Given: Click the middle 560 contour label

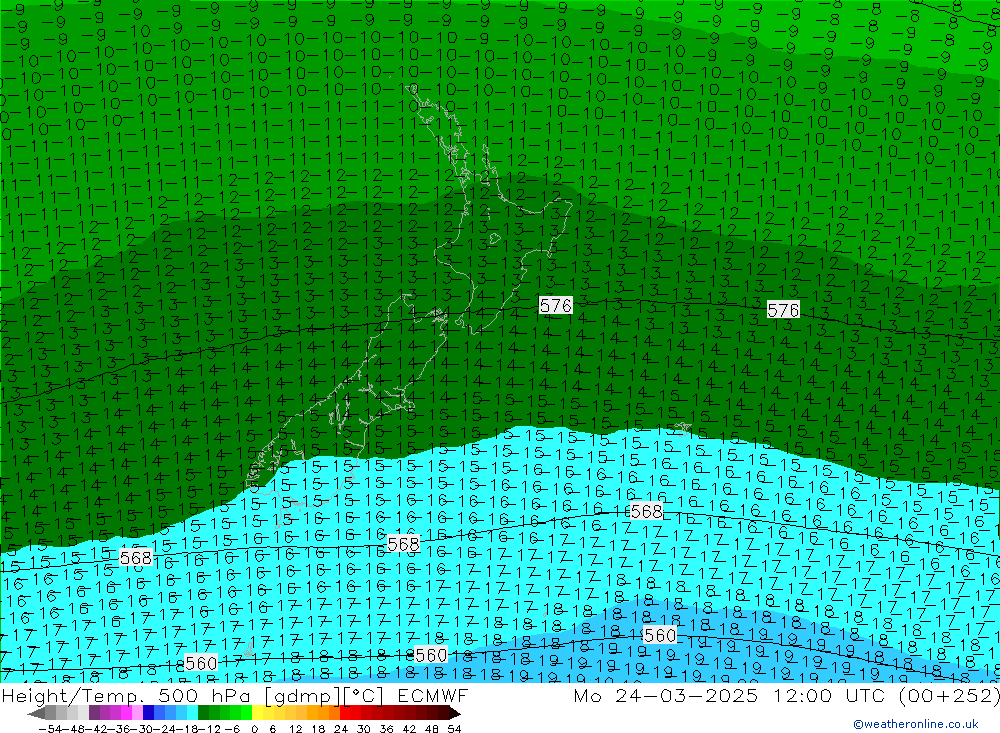Looking at the screenshot, I should click(431, 655).
